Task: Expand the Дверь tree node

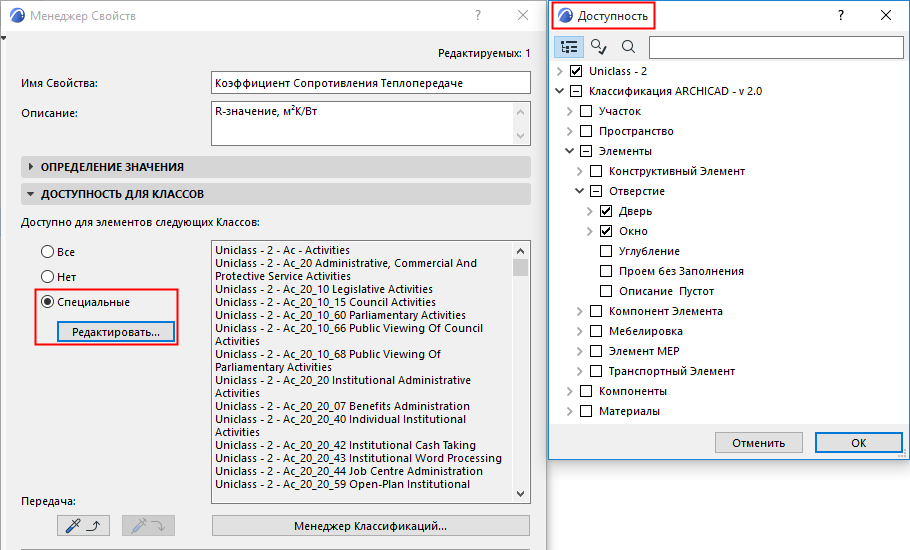Action: [589, 211]
